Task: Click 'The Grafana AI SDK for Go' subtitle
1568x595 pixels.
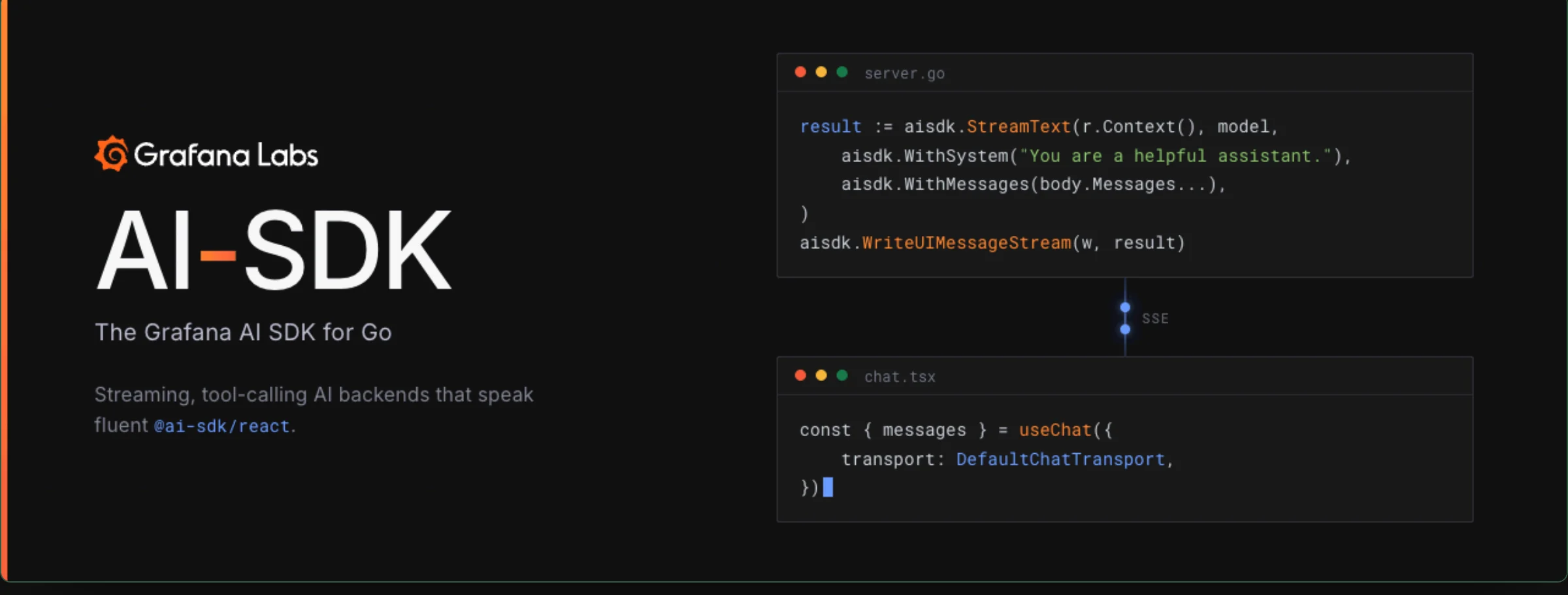Action: click(x=243, y=332)
